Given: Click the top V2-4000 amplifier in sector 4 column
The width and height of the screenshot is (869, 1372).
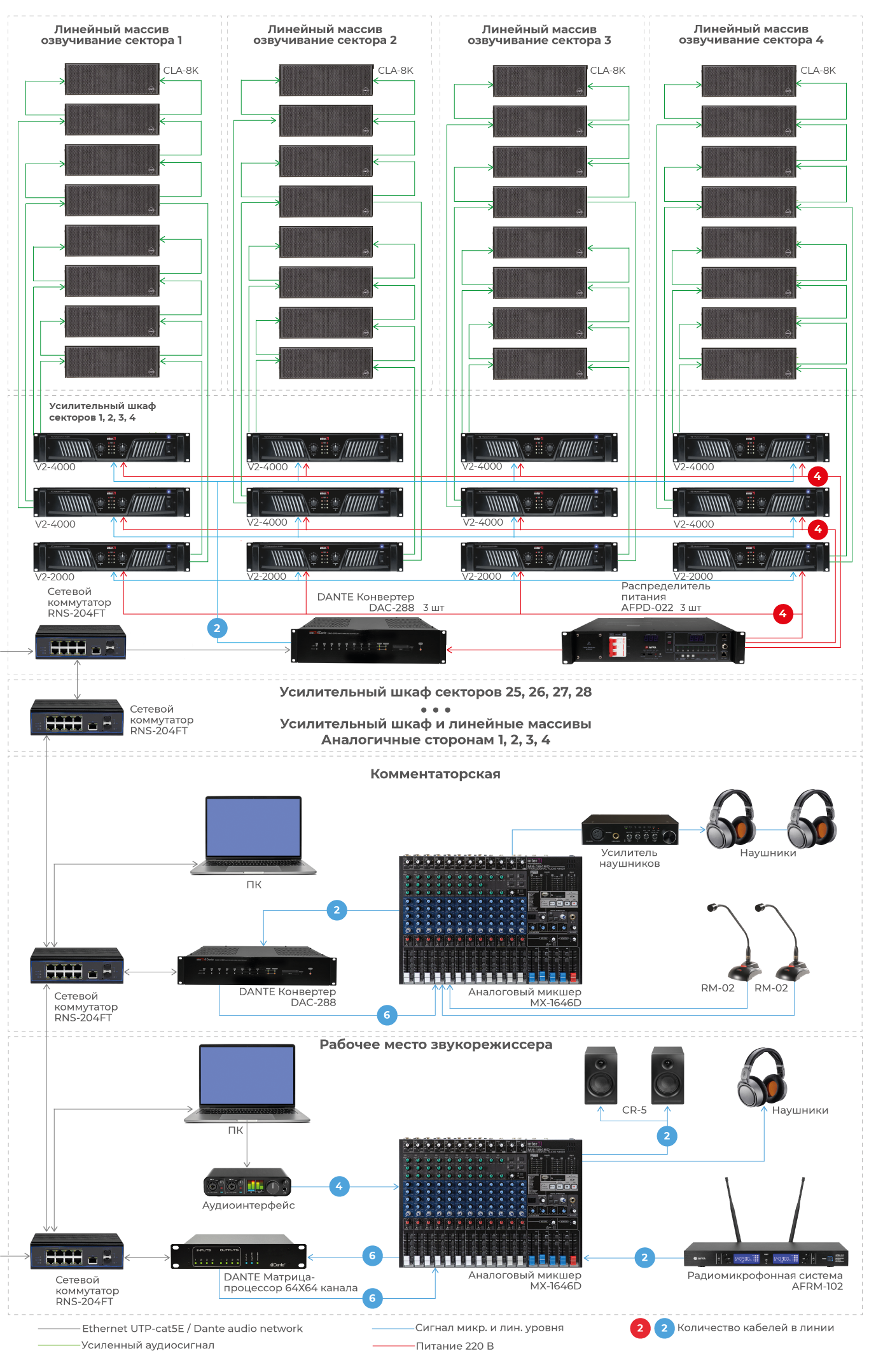Looking at the screenshot, I should click(x=751, y=447).
